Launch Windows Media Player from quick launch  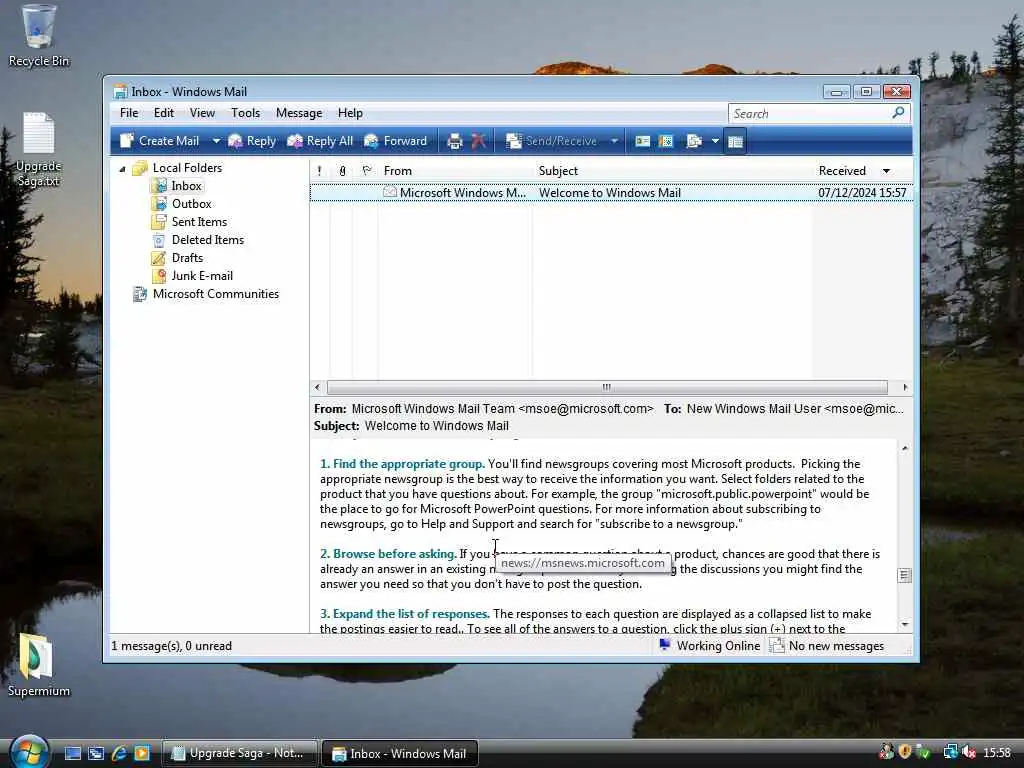(142, 754)
